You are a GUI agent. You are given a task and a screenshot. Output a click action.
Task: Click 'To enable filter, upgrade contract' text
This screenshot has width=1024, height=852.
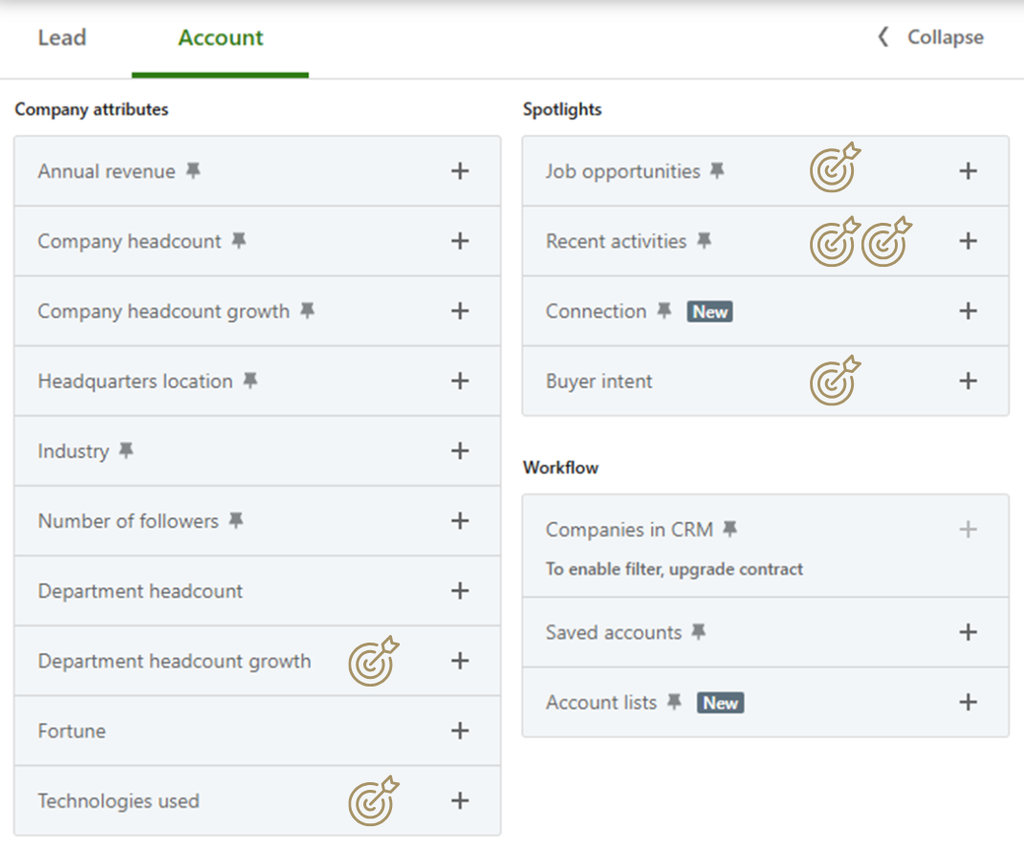[x=674, y=569]
